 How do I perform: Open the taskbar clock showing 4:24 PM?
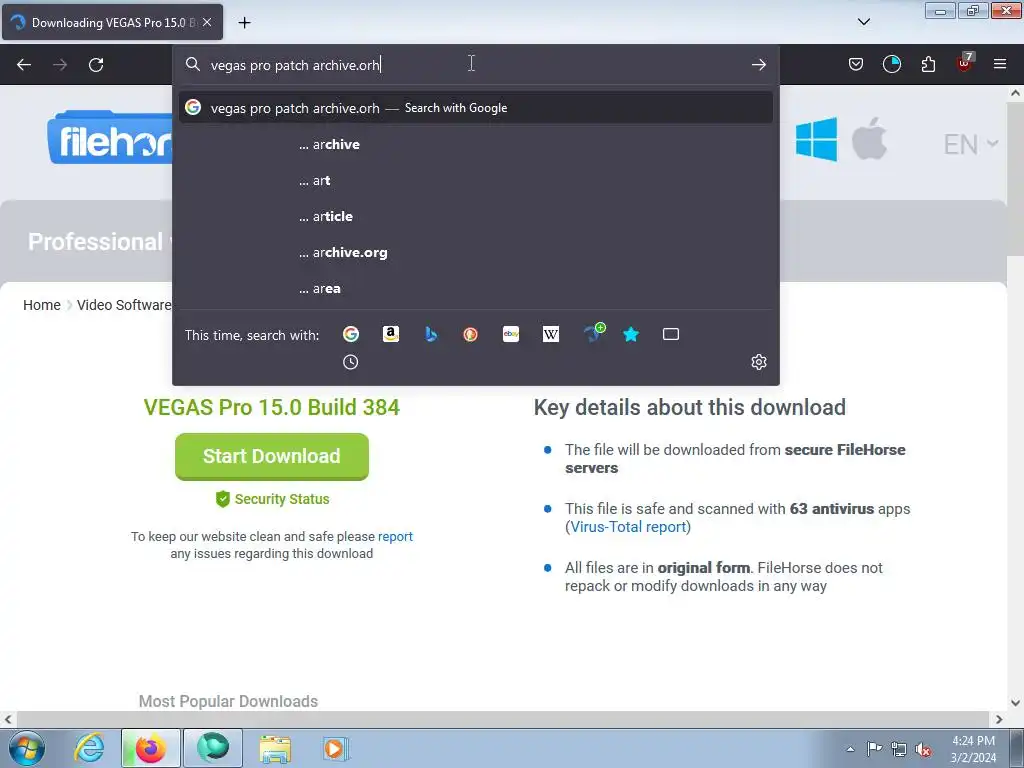coord(973,749)
